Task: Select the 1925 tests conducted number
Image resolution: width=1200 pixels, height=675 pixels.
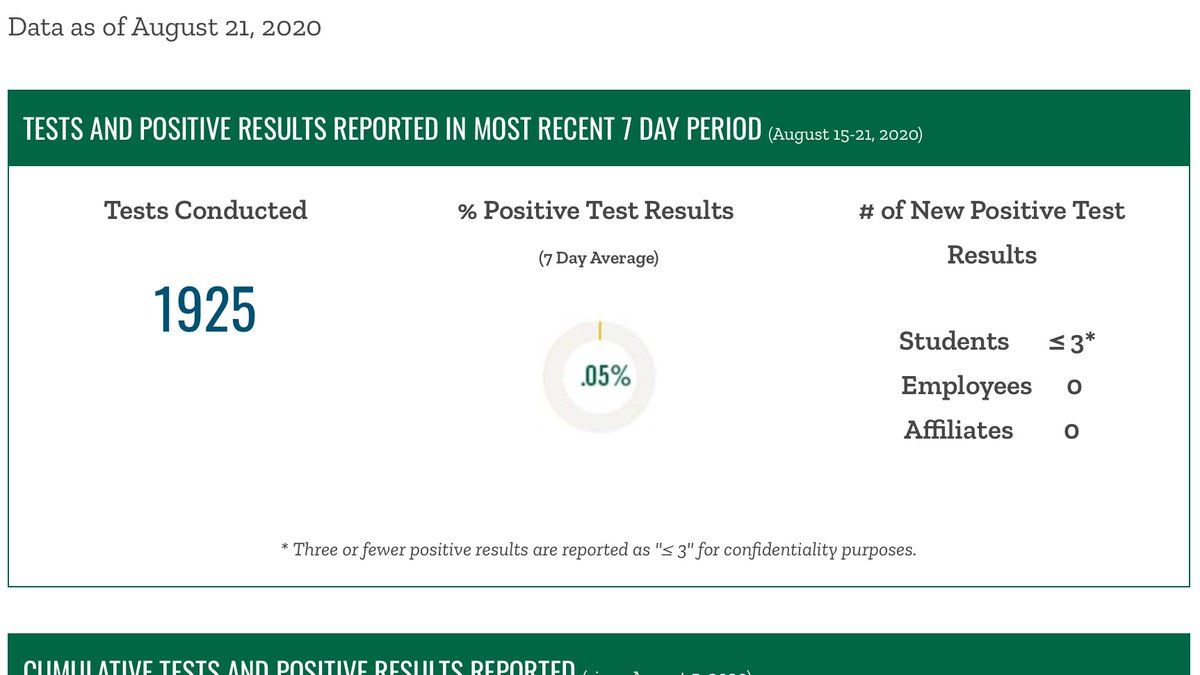Action: [x=205, y=310]
